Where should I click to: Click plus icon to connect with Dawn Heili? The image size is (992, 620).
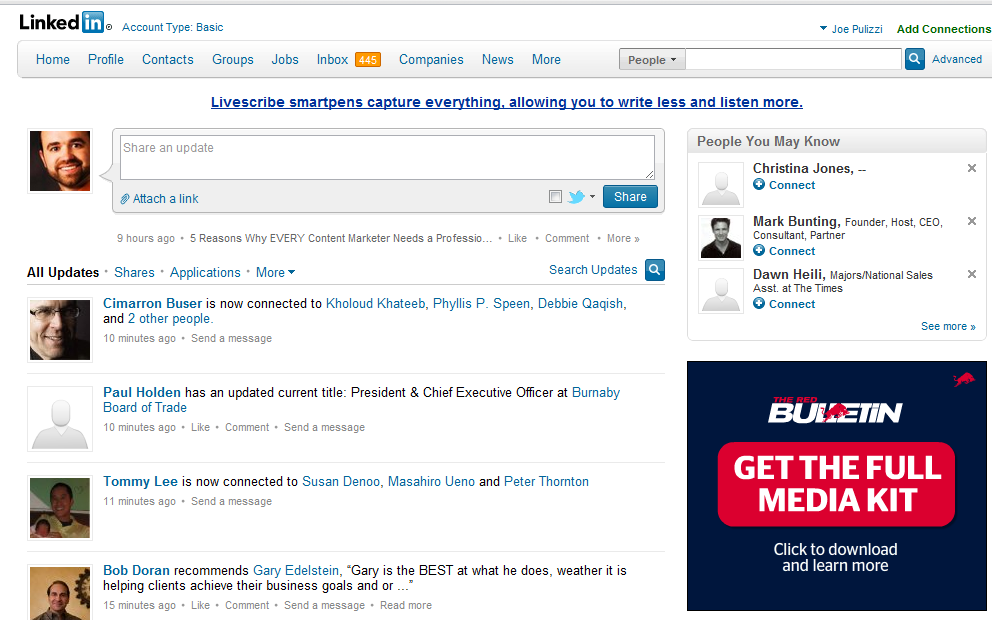759,304
